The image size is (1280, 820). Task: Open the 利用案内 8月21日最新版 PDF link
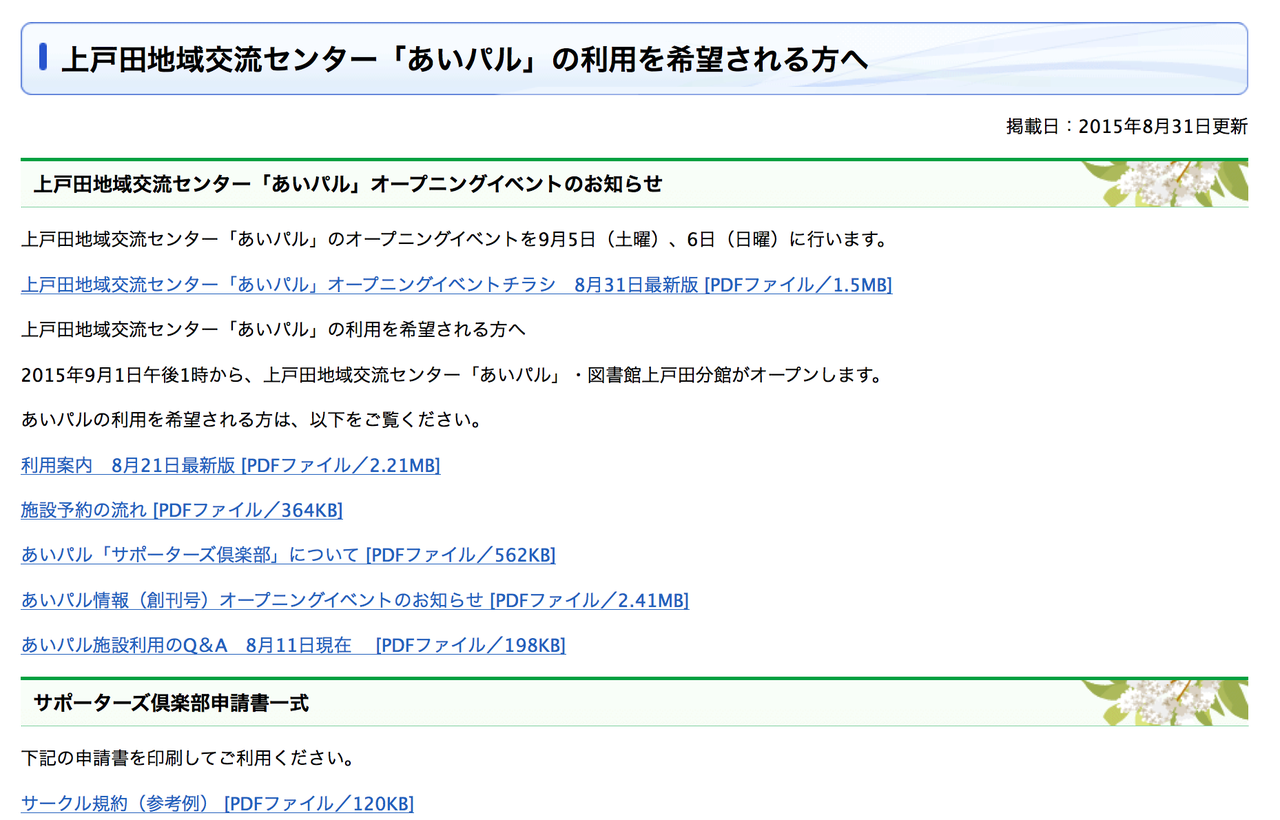(x=231, y=465)
